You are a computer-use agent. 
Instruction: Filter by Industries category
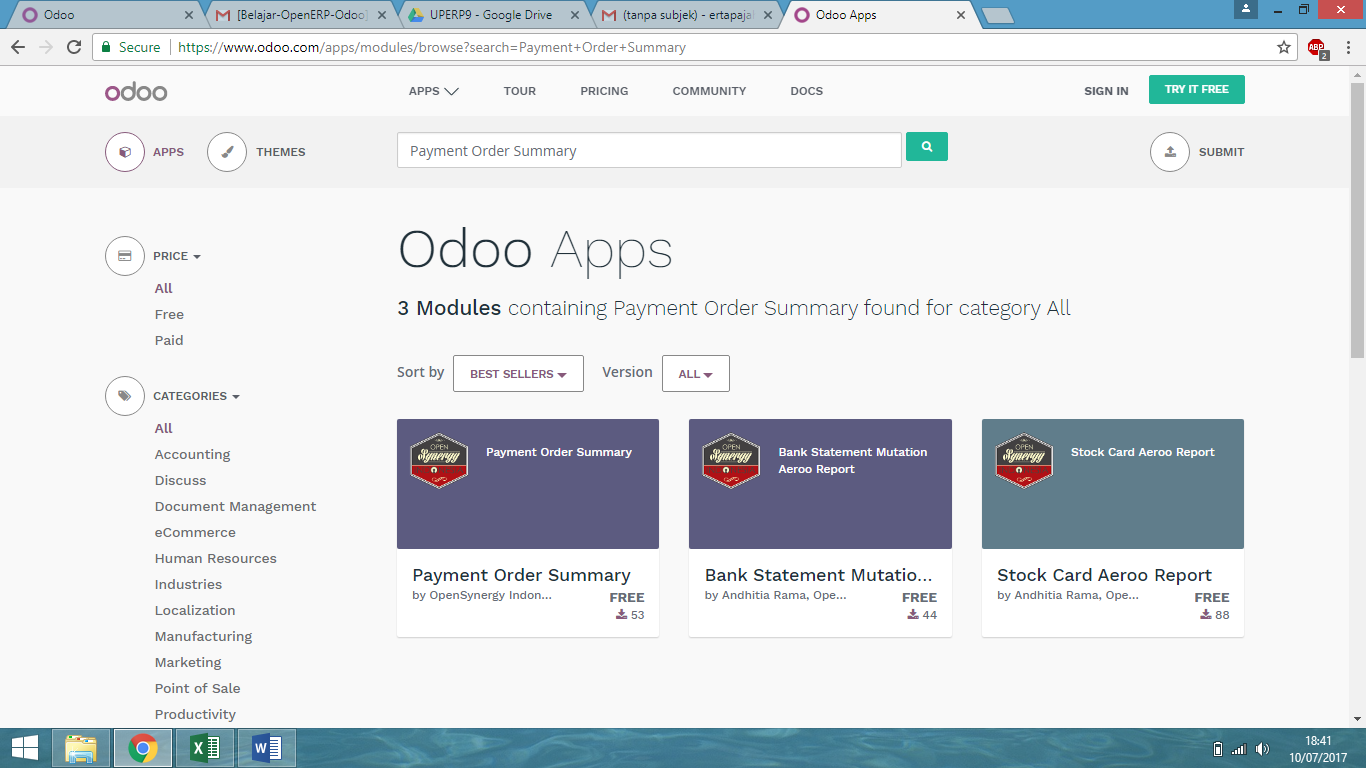[x=188, y=584]
